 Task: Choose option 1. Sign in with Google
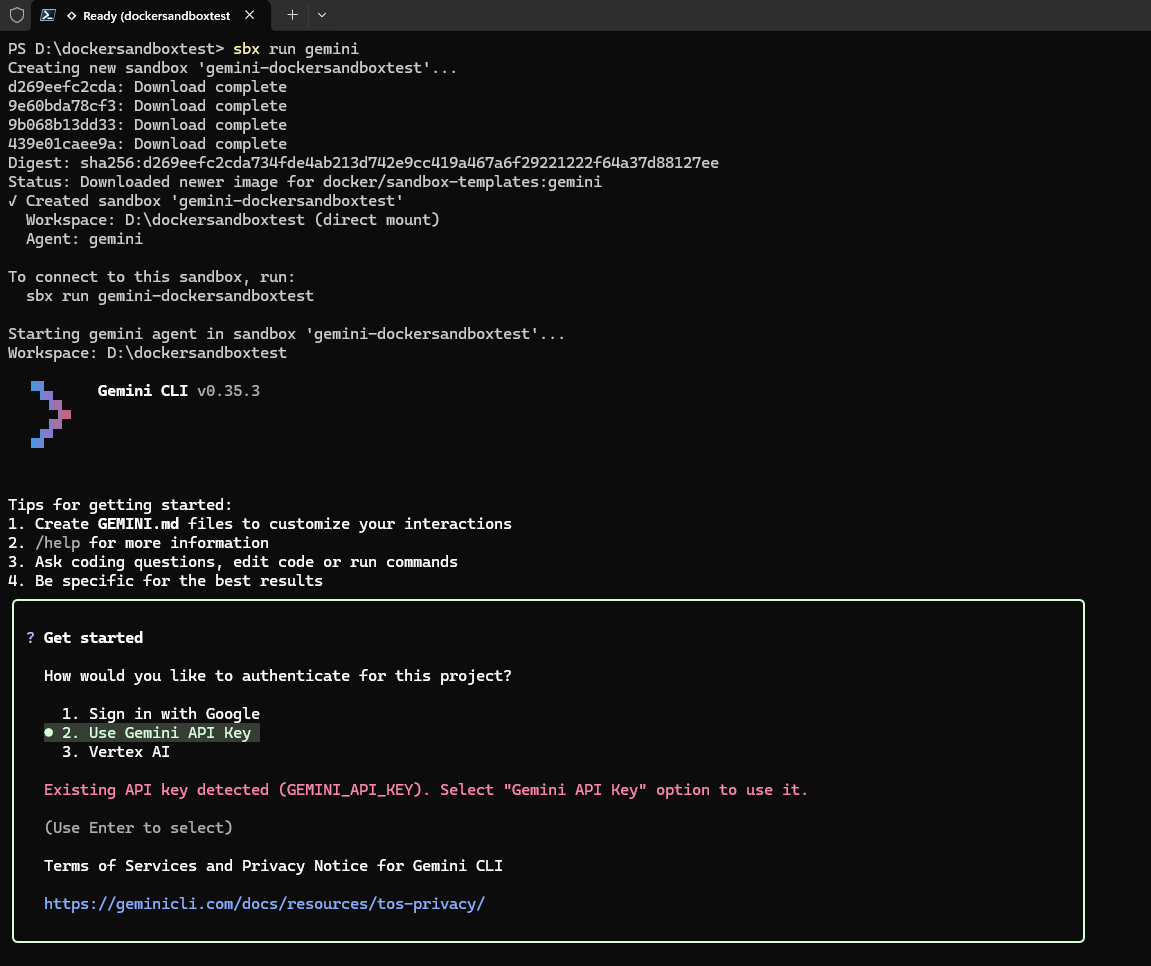[161, 713]
